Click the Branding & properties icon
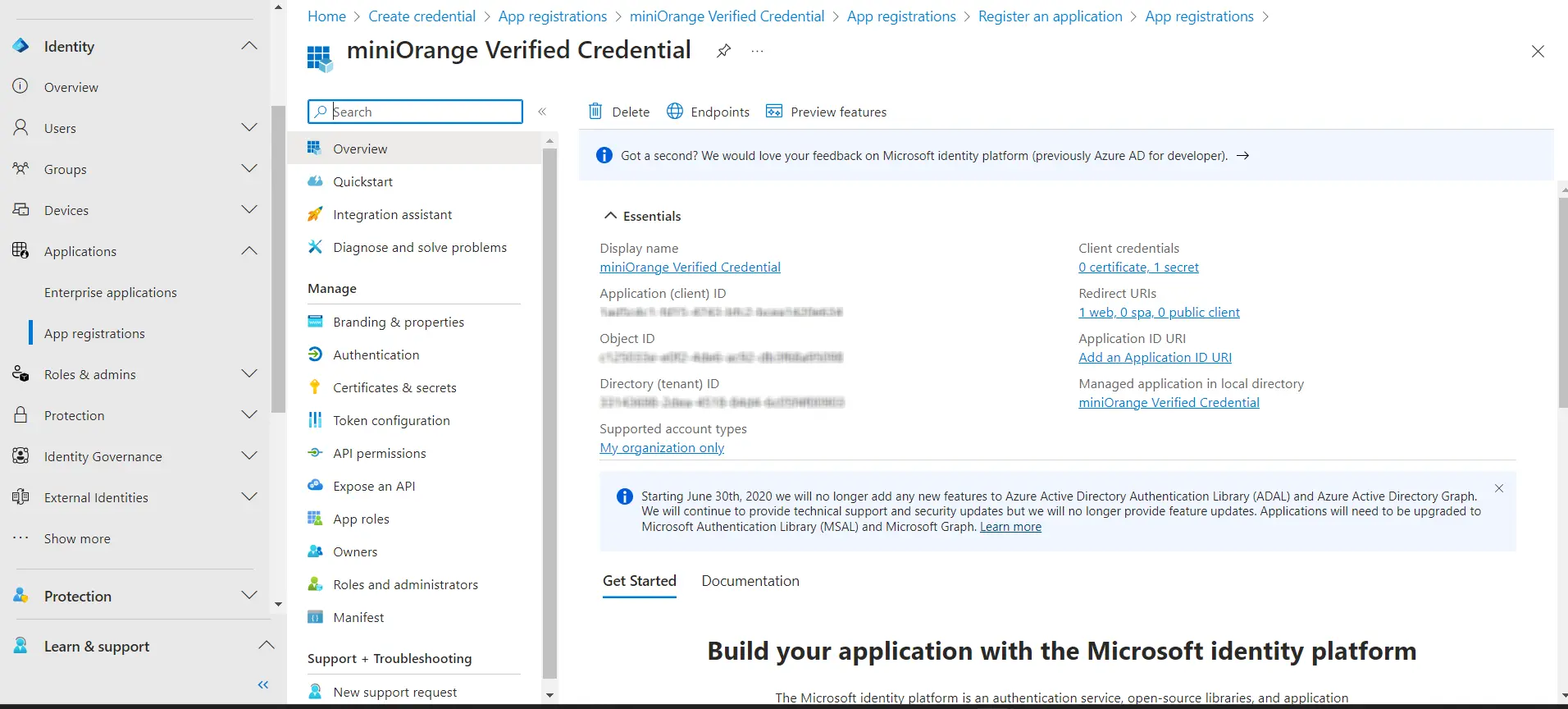Viewport: 1568px width, 709px height. 314,322
